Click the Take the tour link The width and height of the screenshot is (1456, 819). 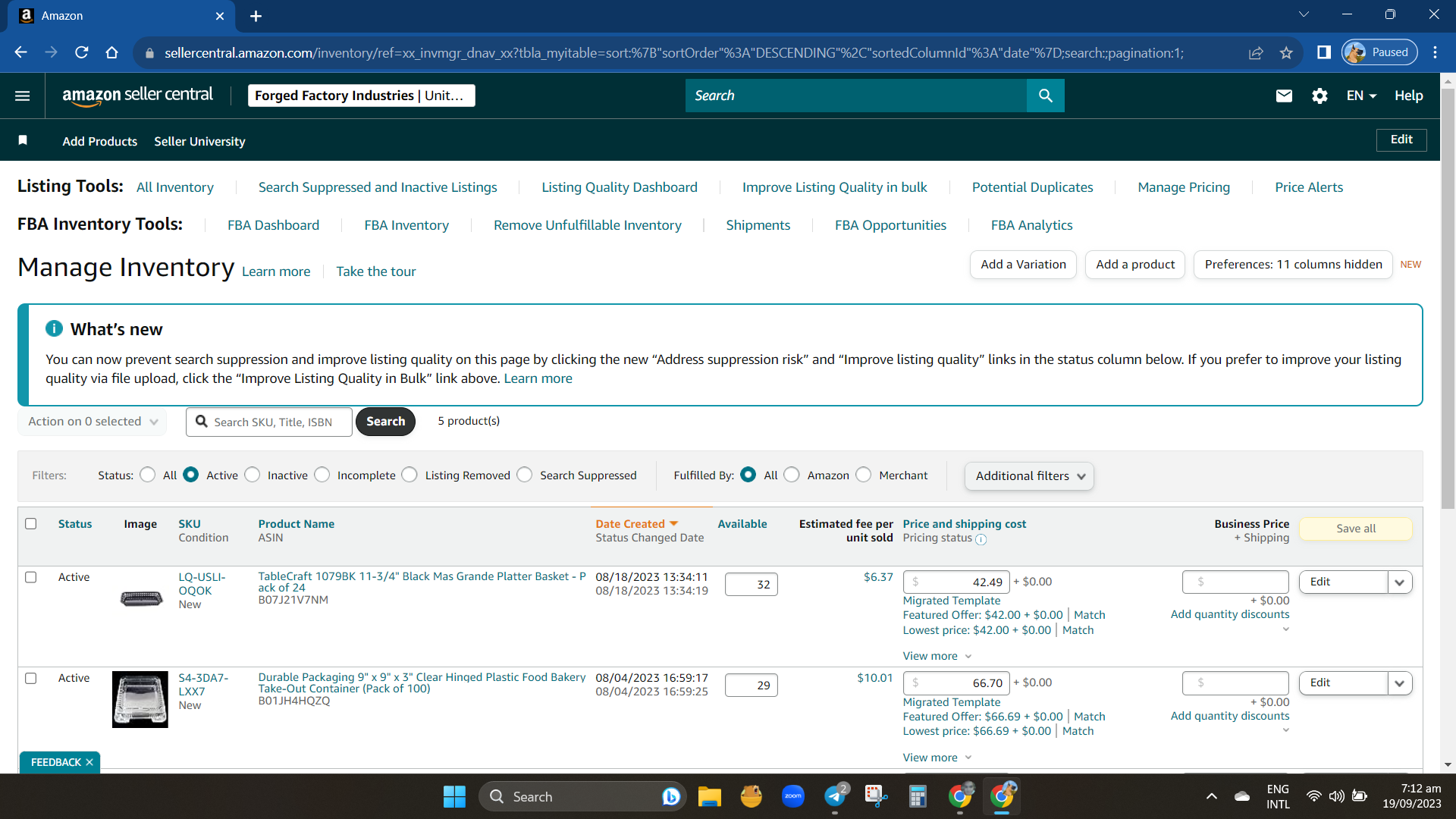[376, 271]
